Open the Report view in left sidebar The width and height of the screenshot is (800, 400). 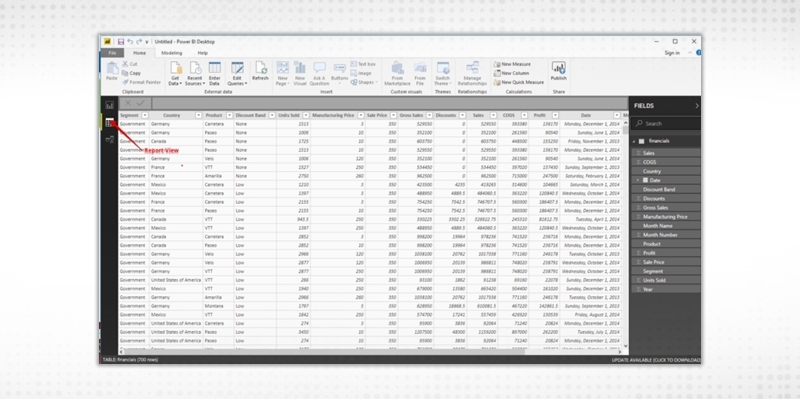109,106
